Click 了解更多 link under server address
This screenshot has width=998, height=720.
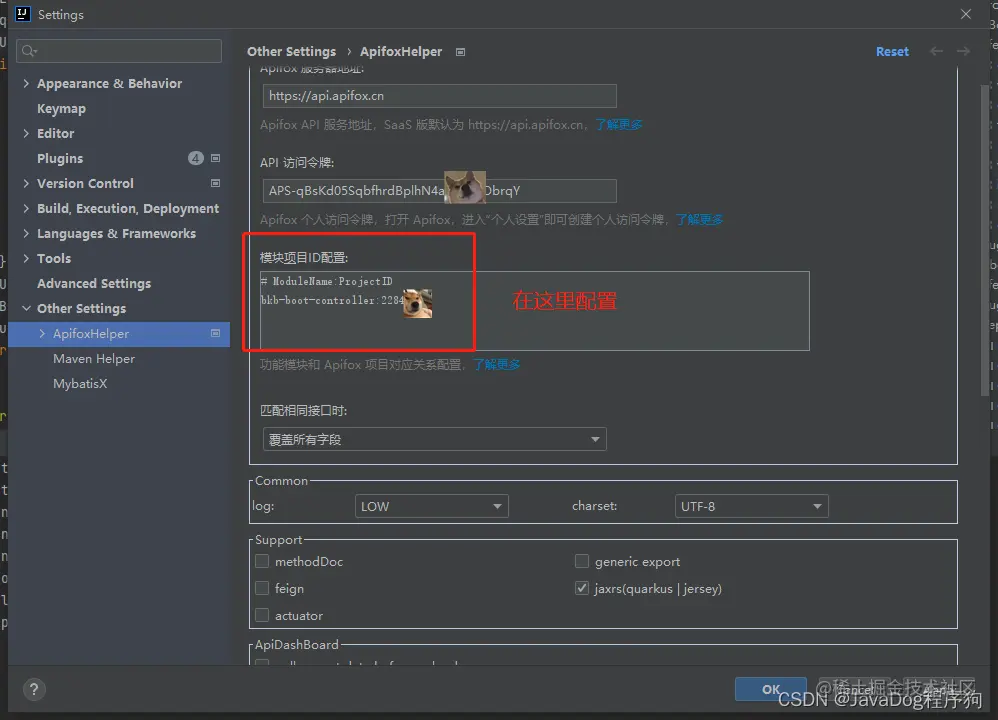coord(618,125)
